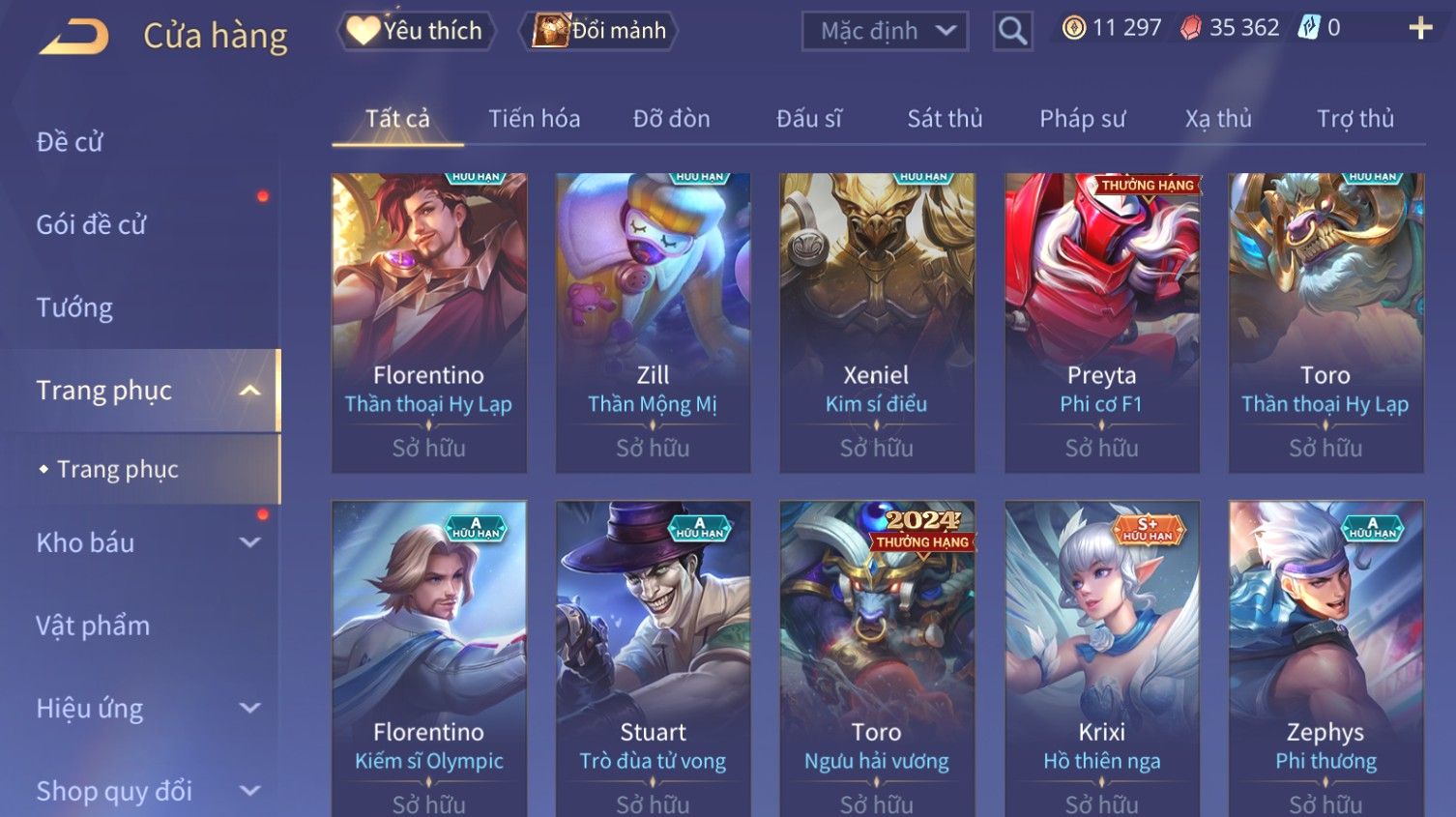Expand the Shop quy đổi section
This screenshot has width=1456, height=817.
point(249,791)
